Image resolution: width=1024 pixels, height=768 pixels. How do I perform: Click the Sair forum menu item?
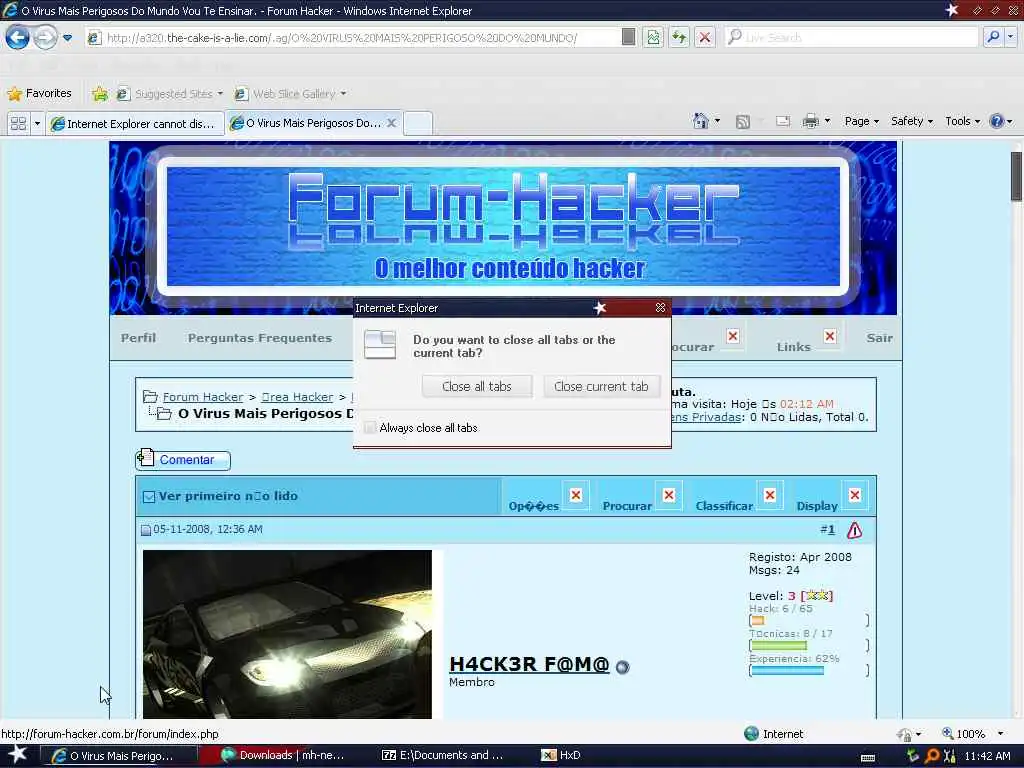(x=879, y=338)
